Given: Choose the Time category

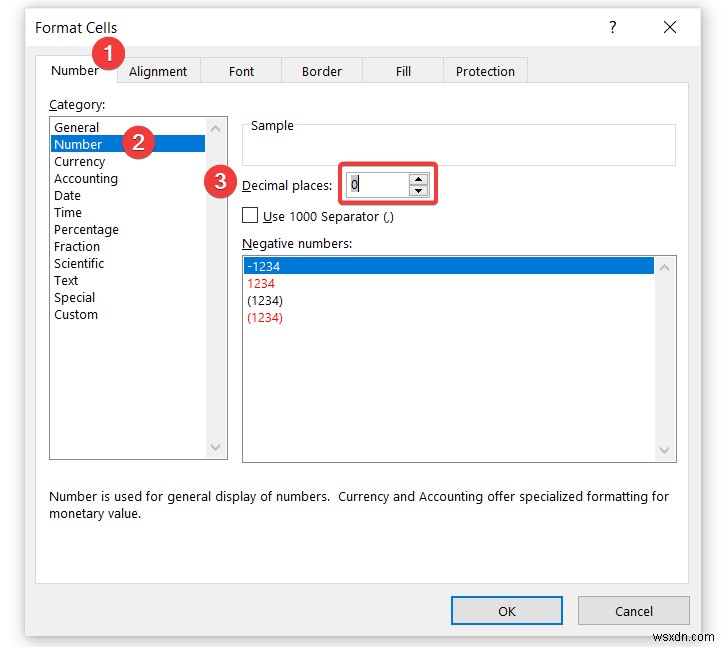Looking at the screenshot, I should 128,212.
